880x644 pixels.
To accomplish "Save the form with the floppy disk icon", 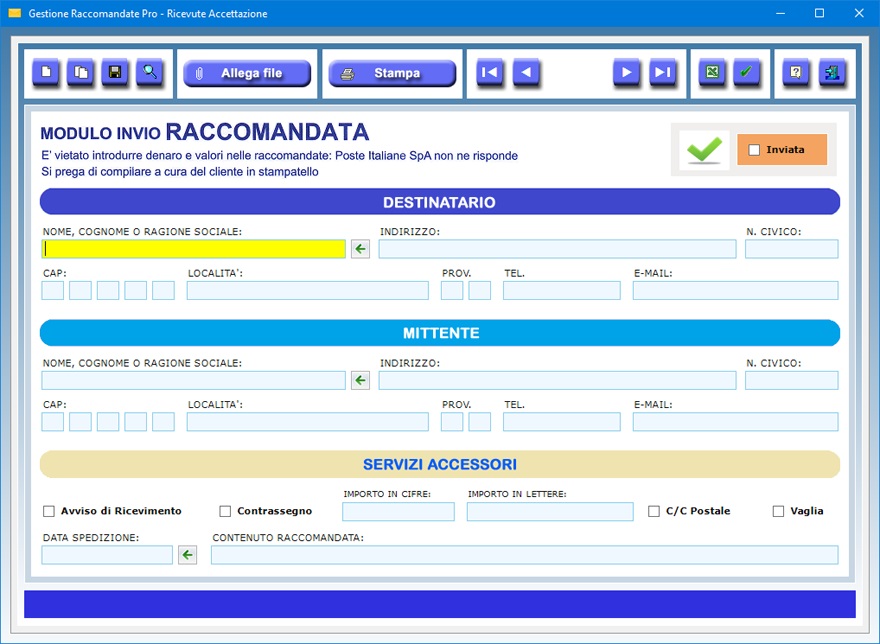I will [x=115, y=72].
